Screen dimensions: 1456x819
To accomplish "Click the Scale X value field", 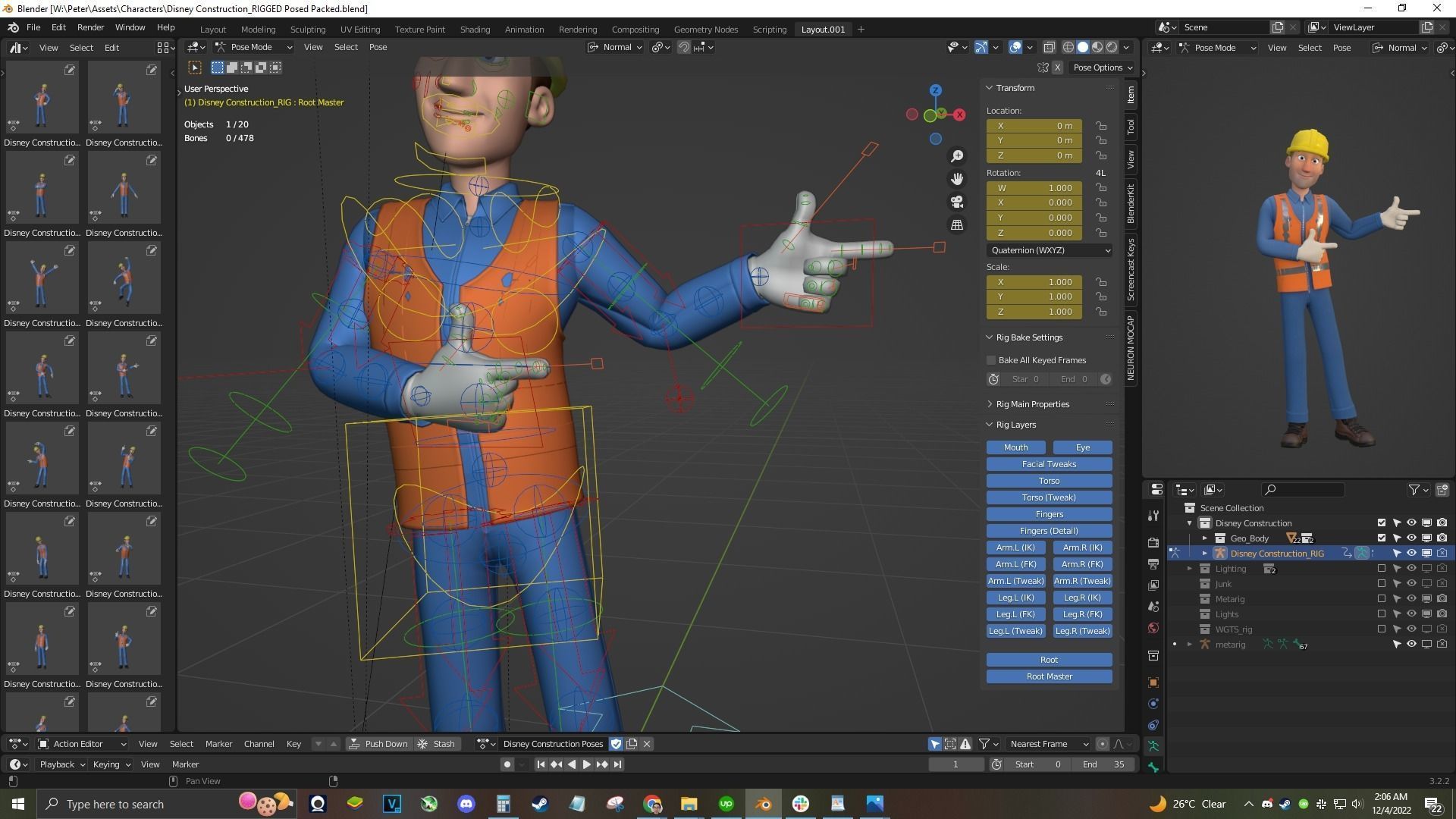I will click(x=1034, y=282).
